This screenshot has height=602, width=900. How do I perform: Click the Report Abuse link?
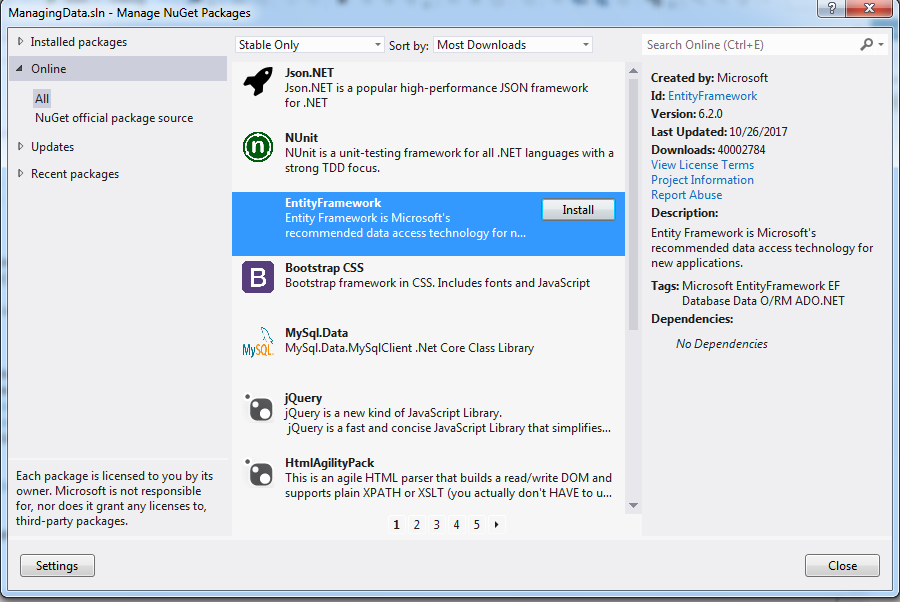tap(686, 195)
